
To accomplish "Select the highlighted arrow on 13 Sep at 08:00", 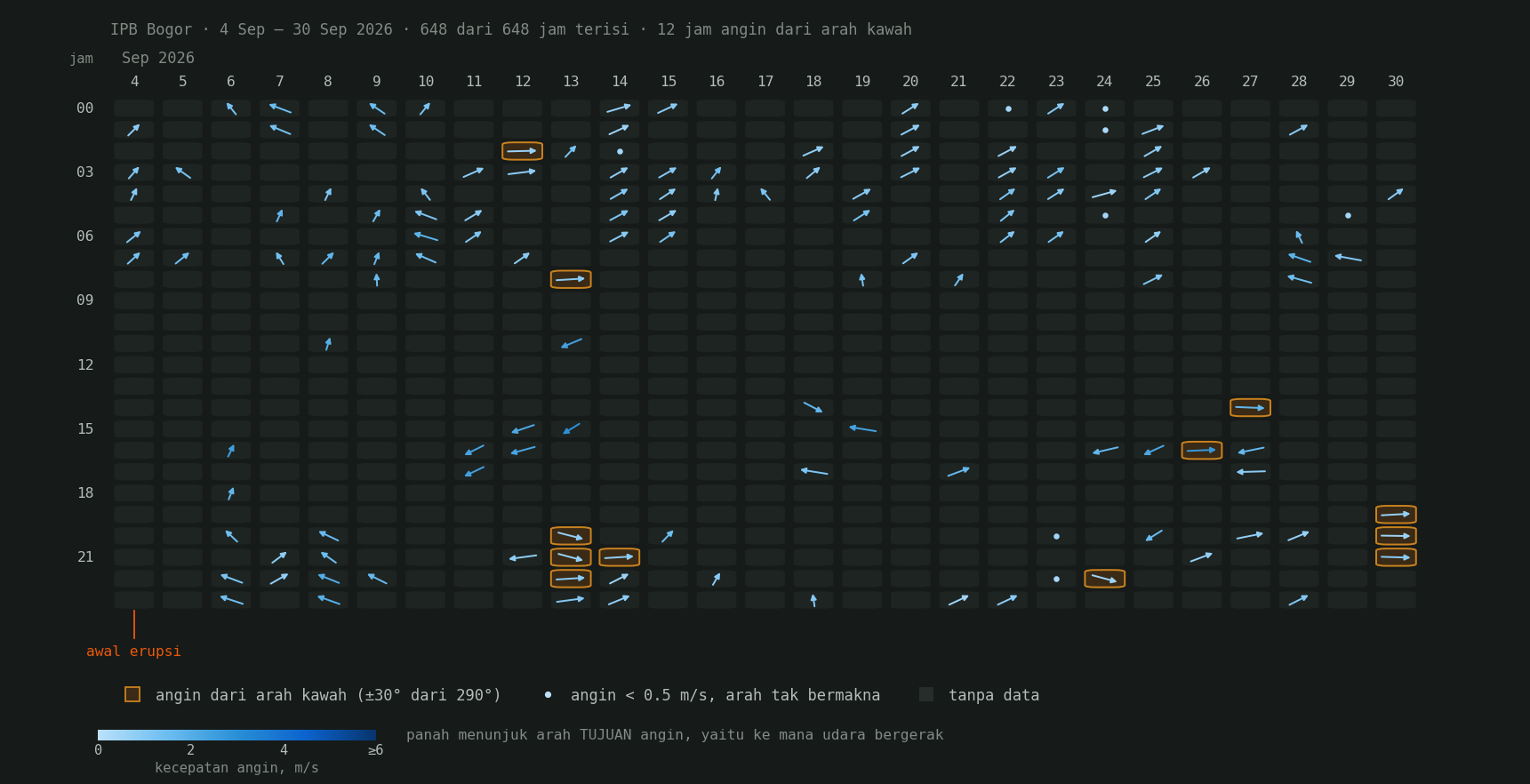I will tap(571, 279).
